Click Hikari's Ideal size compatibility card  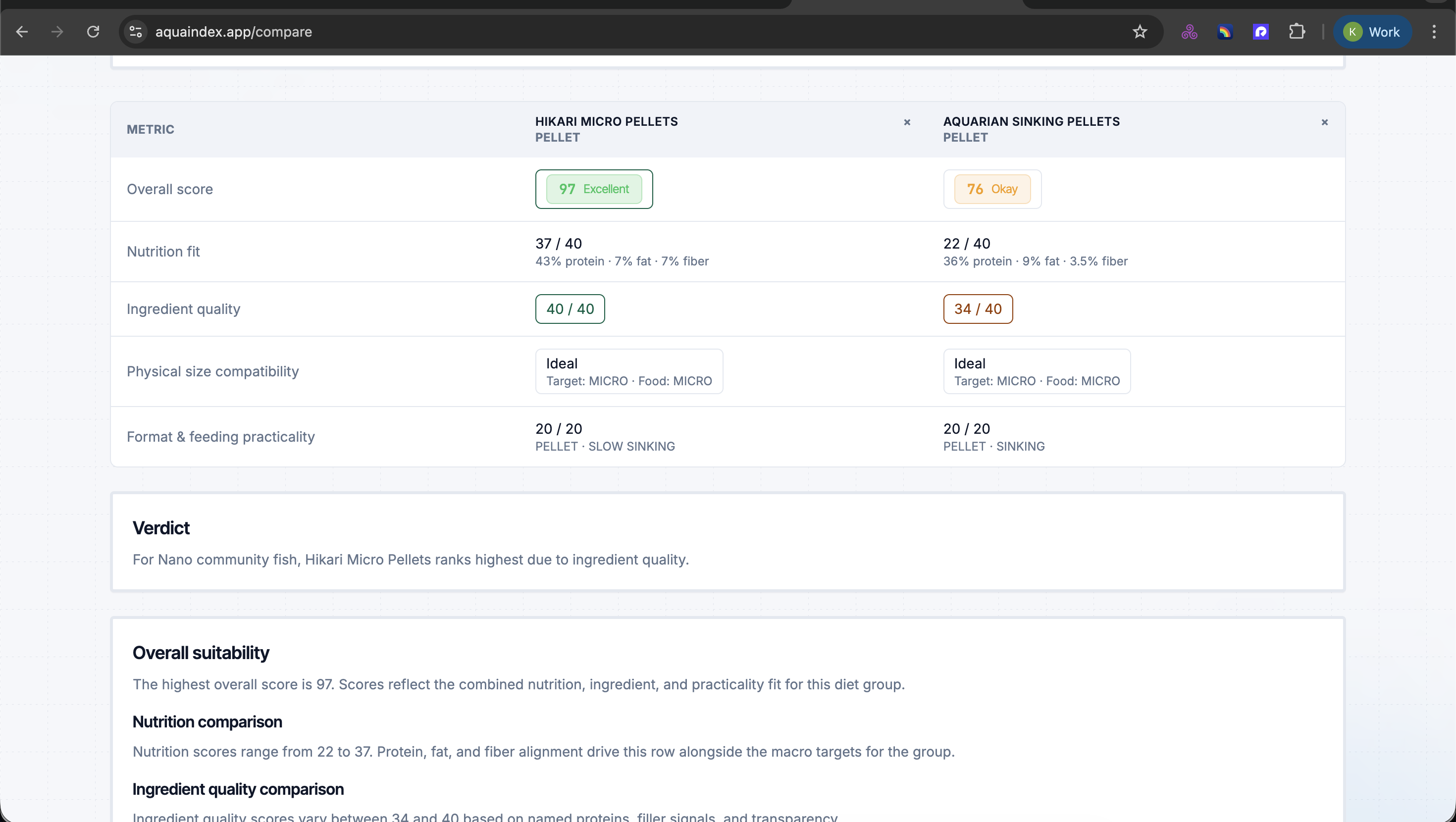pyautogui.click(x=628, y=371)
